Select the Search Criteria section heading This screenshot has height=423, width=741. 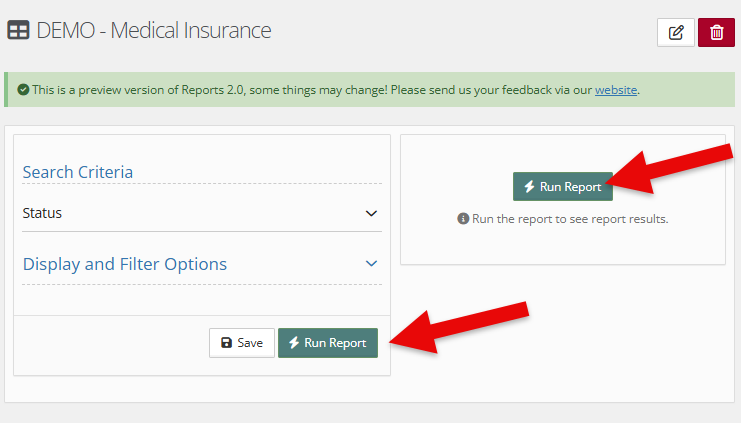click(78, 172)
